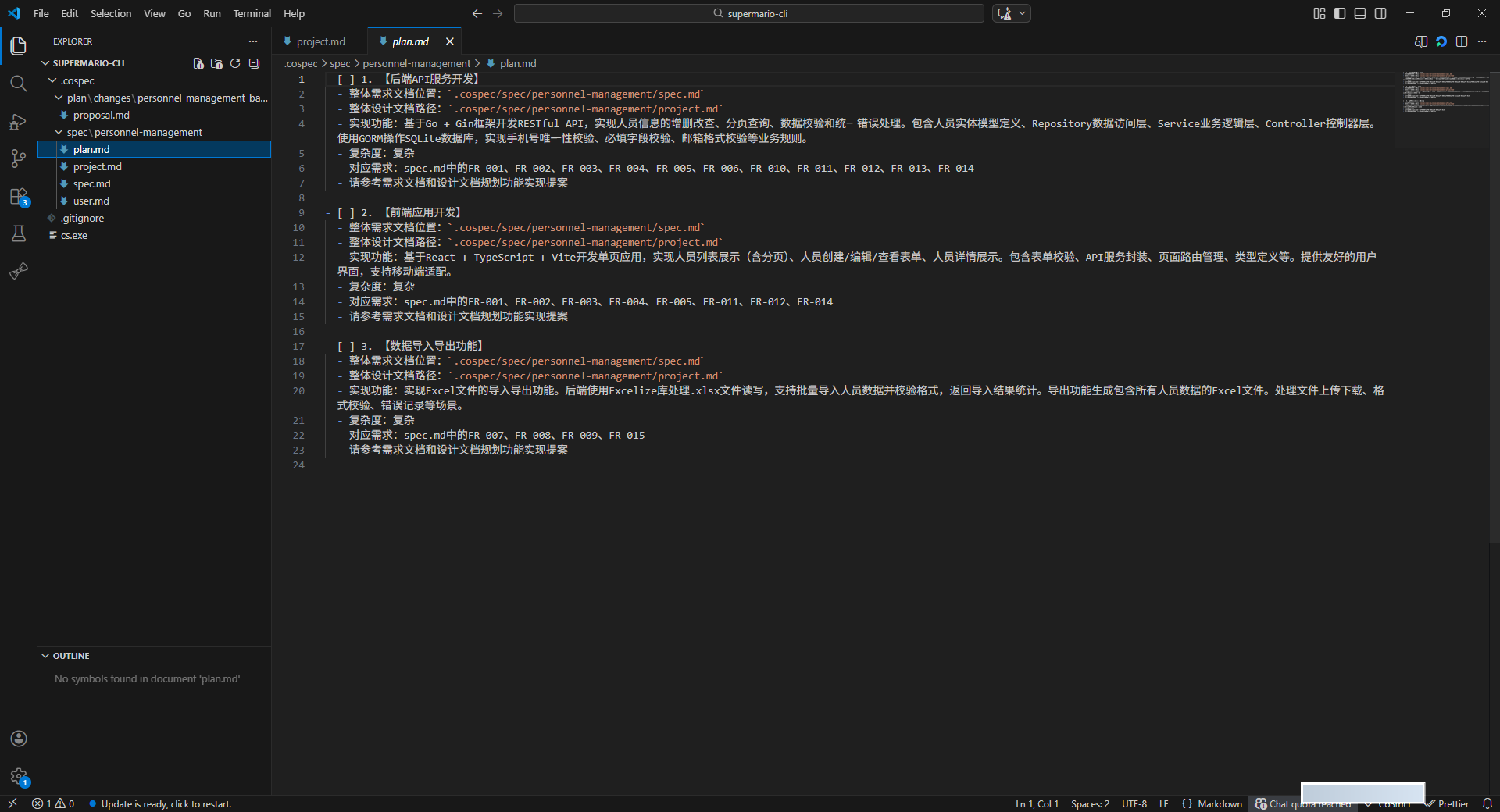Toggle the bottom panel visibility
The image size is (1500, 812).
pyautogui.click(x=1360, y=13)
